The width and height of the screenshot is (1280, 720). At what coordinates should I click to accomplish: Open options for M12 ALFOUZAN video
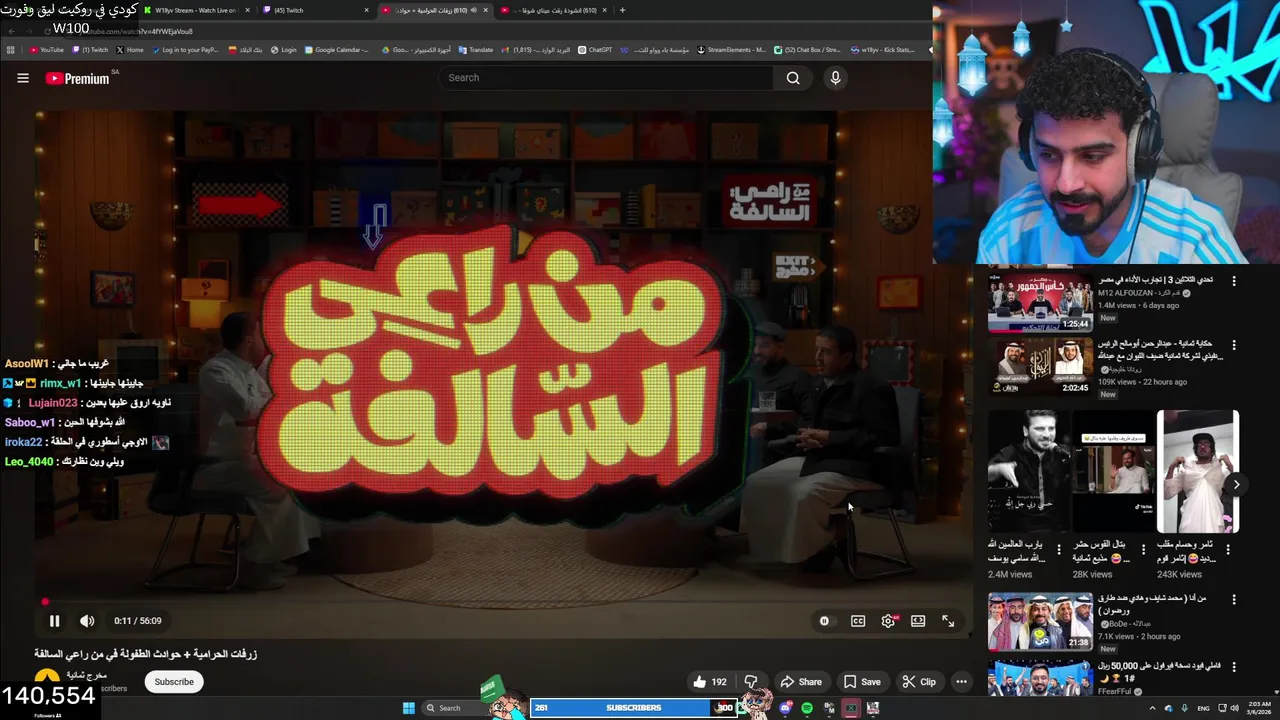click(x=1234, y=281)
